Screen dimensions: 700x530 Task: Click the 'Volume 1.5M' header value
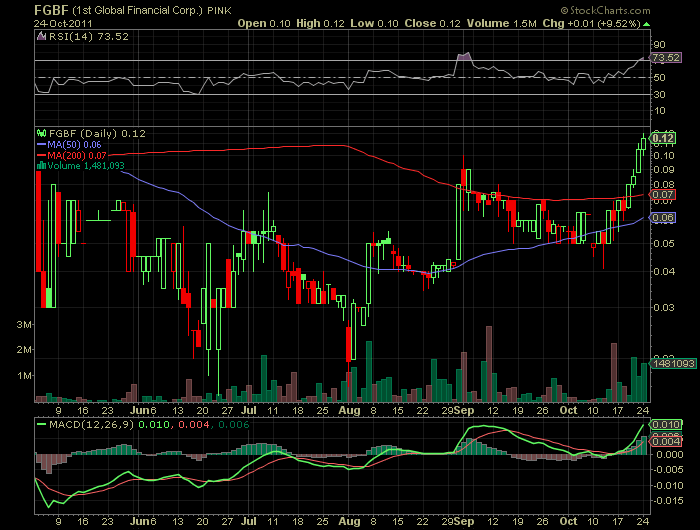501,24
